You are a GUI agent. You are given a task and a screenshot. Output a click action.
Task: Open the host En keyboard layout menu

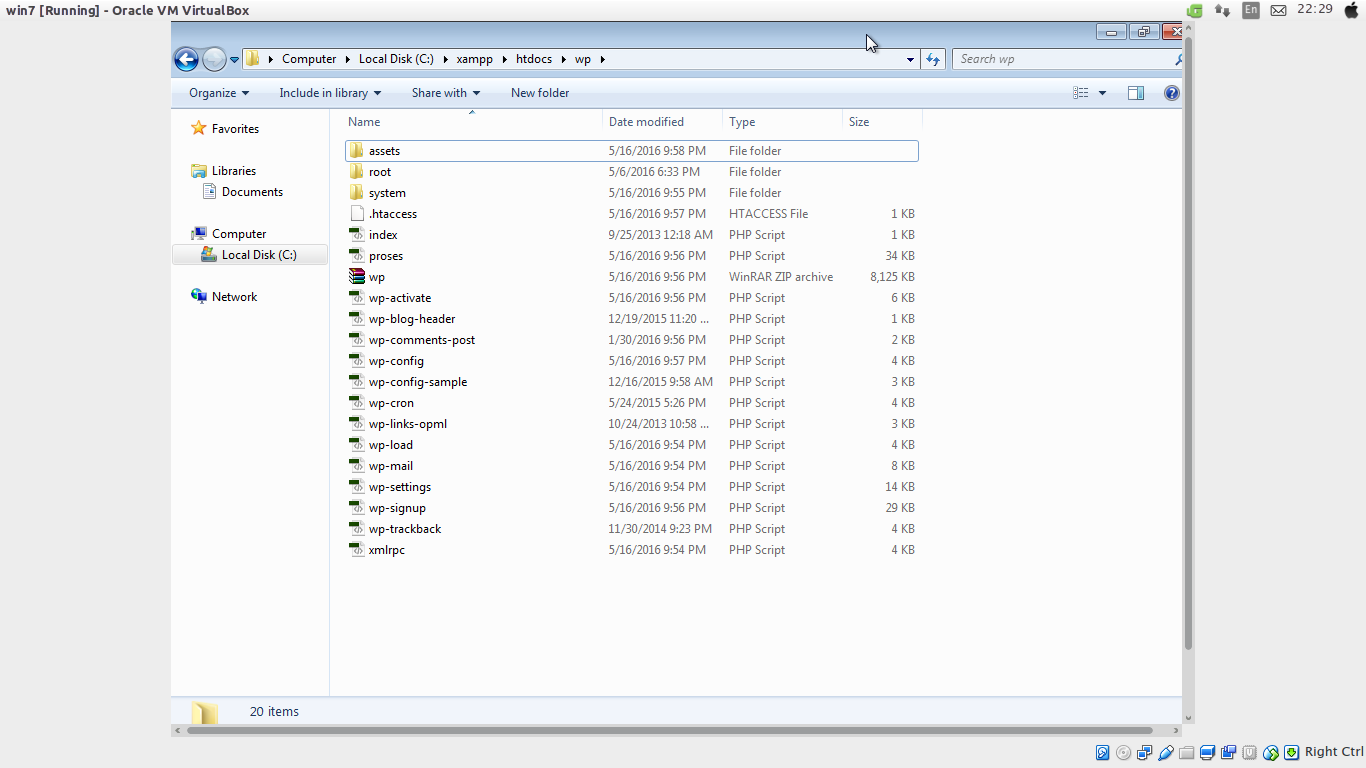[1250, 10]
